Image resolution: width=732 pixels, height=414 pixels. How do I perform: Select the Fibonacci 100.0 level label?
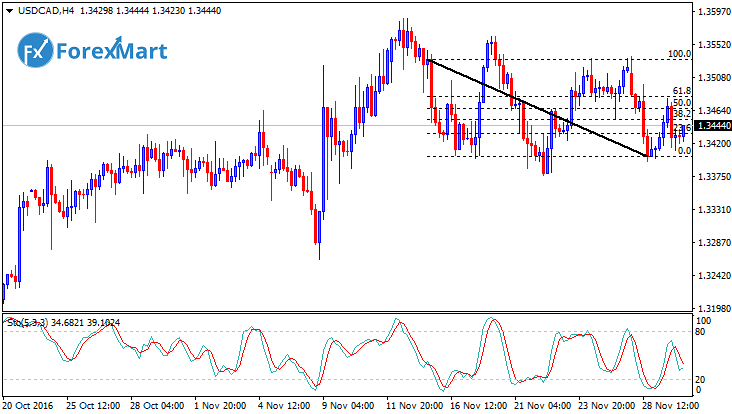point(679,54)
